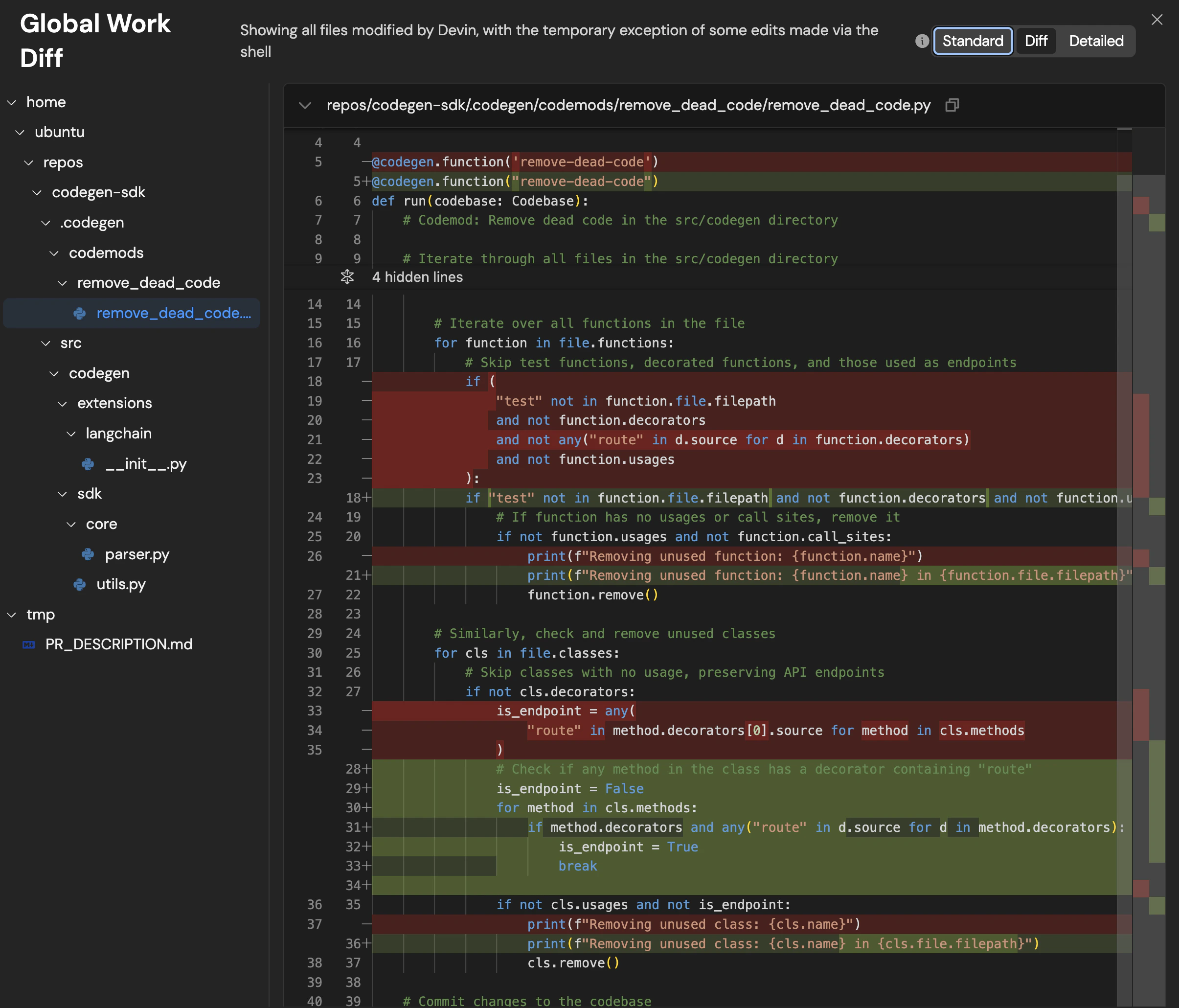Open PR_DESCRIPTION.md file

click(118, 644)
